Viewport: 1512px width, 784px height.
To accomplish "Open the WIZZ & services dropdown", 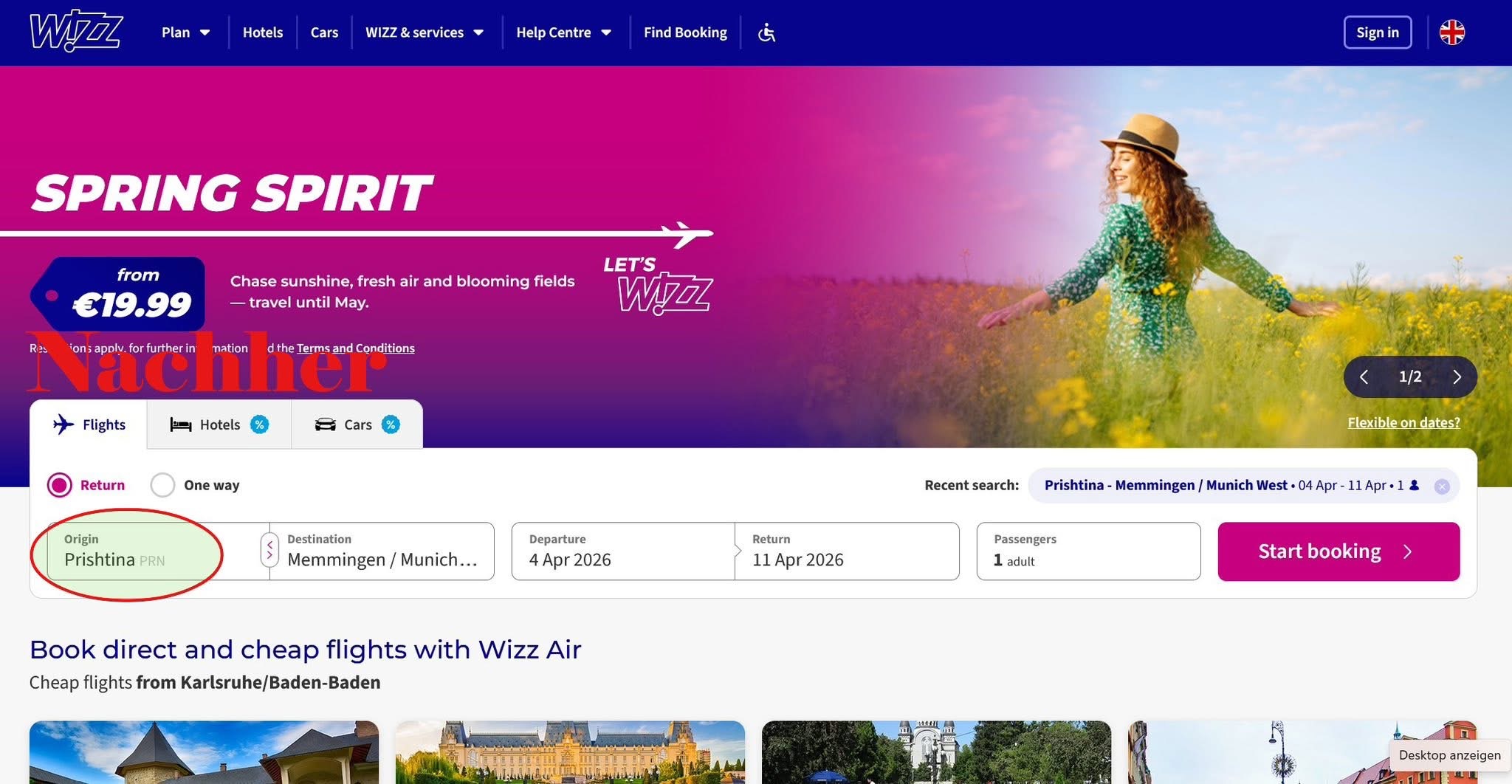I will pos(425,32).
